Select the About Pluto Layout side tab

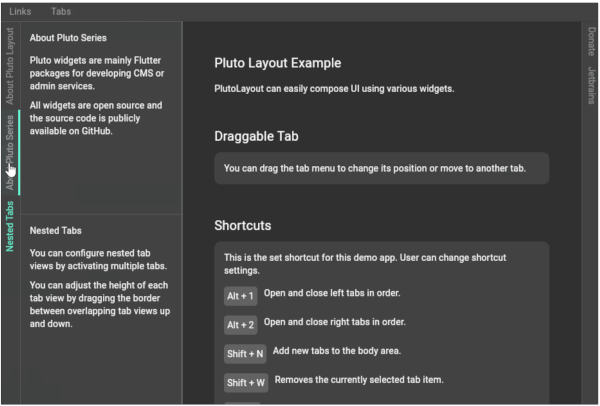pos(10,66)
